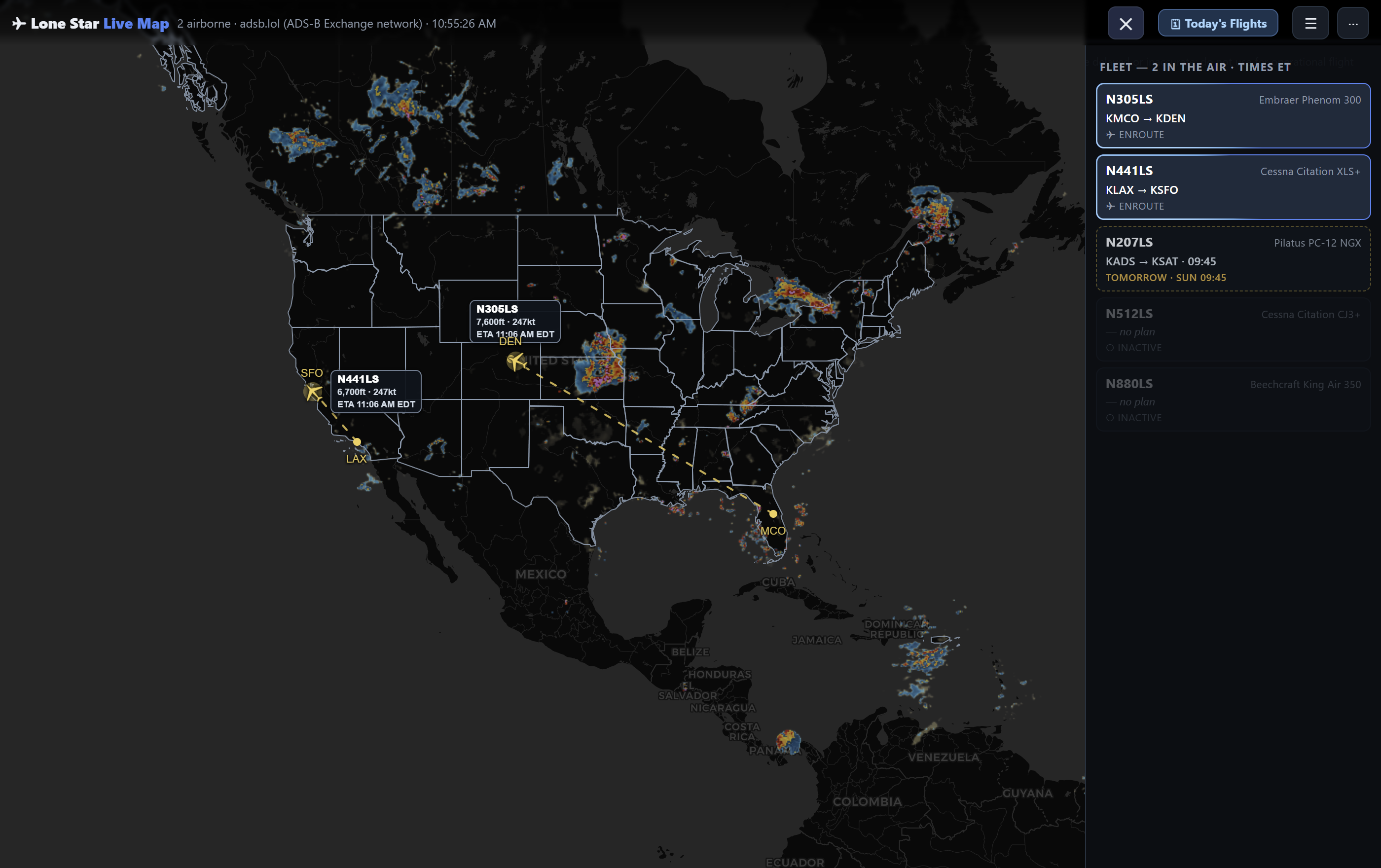Screen dimensions: 1381x868
Task: Select the inactive N880LS card
Action: (1233, 399)
